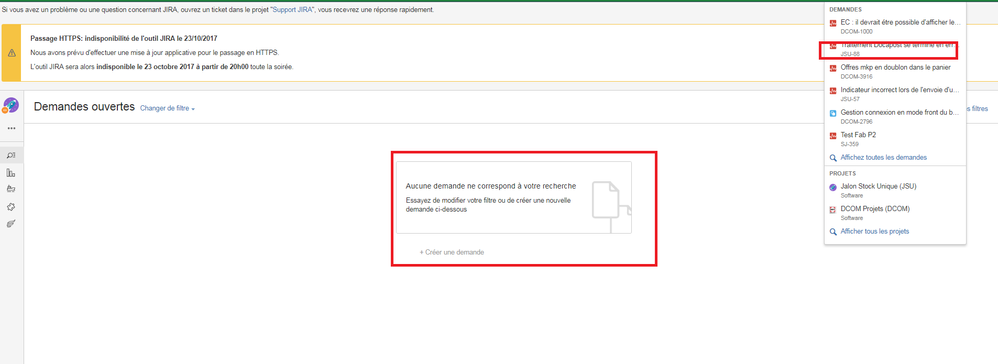Open the feather icon in the sidebar
This screenshot has height=364, width=998.
click(x=11, y=224)
